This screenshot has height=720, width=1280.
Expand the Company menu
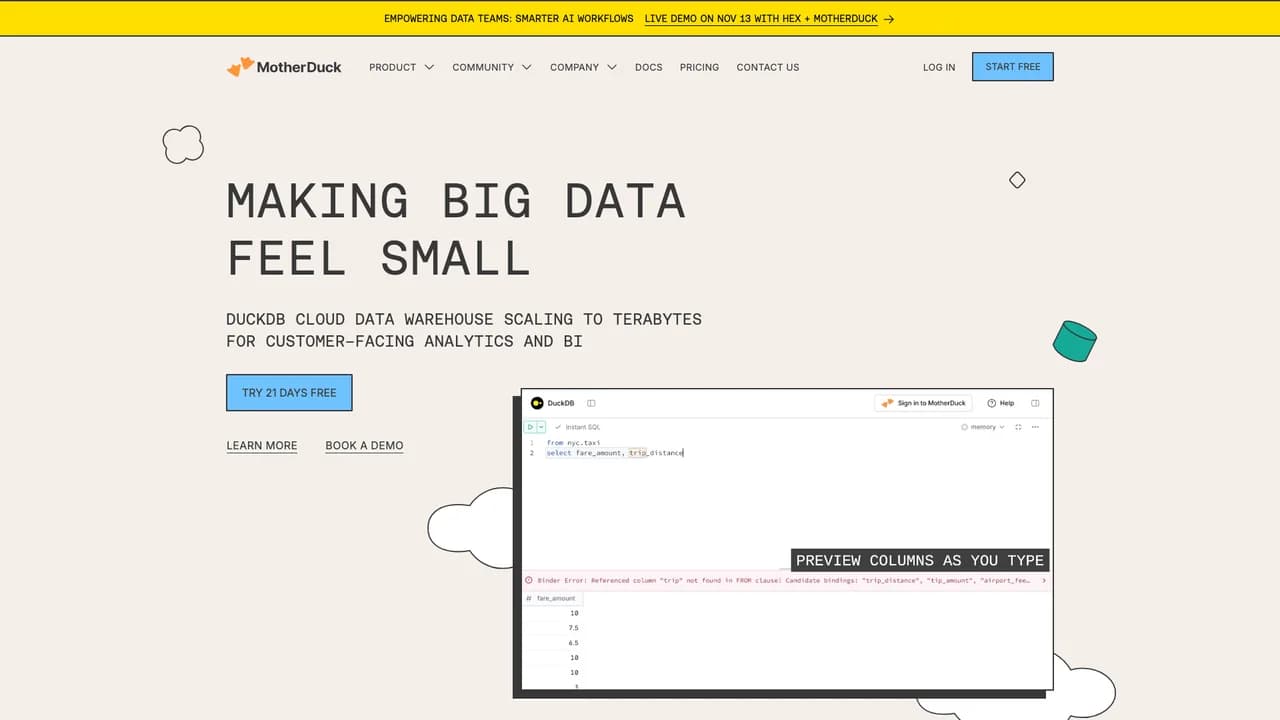pos(583,67)
